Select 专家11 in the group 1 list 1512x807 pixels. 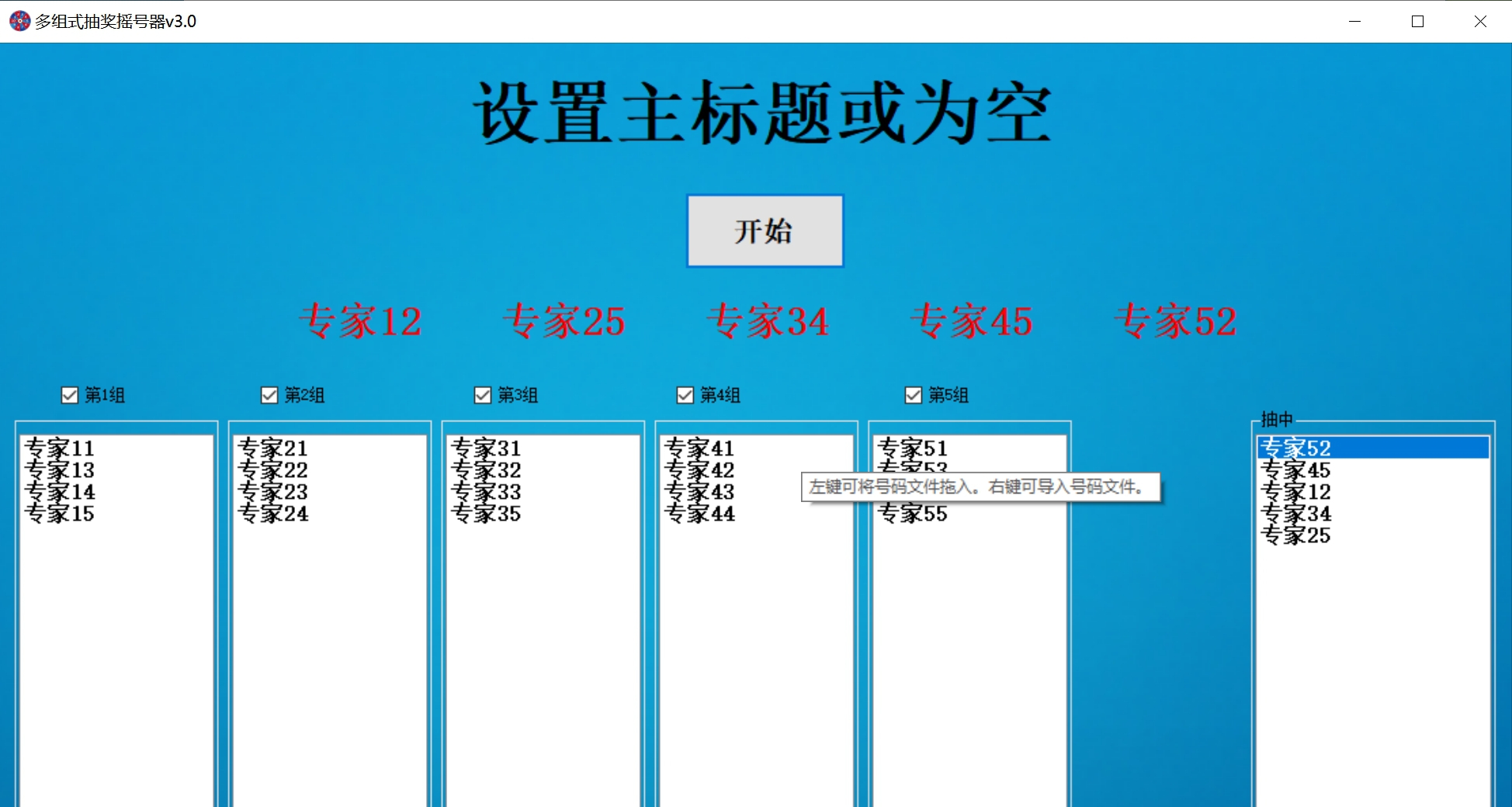[116, 448]
